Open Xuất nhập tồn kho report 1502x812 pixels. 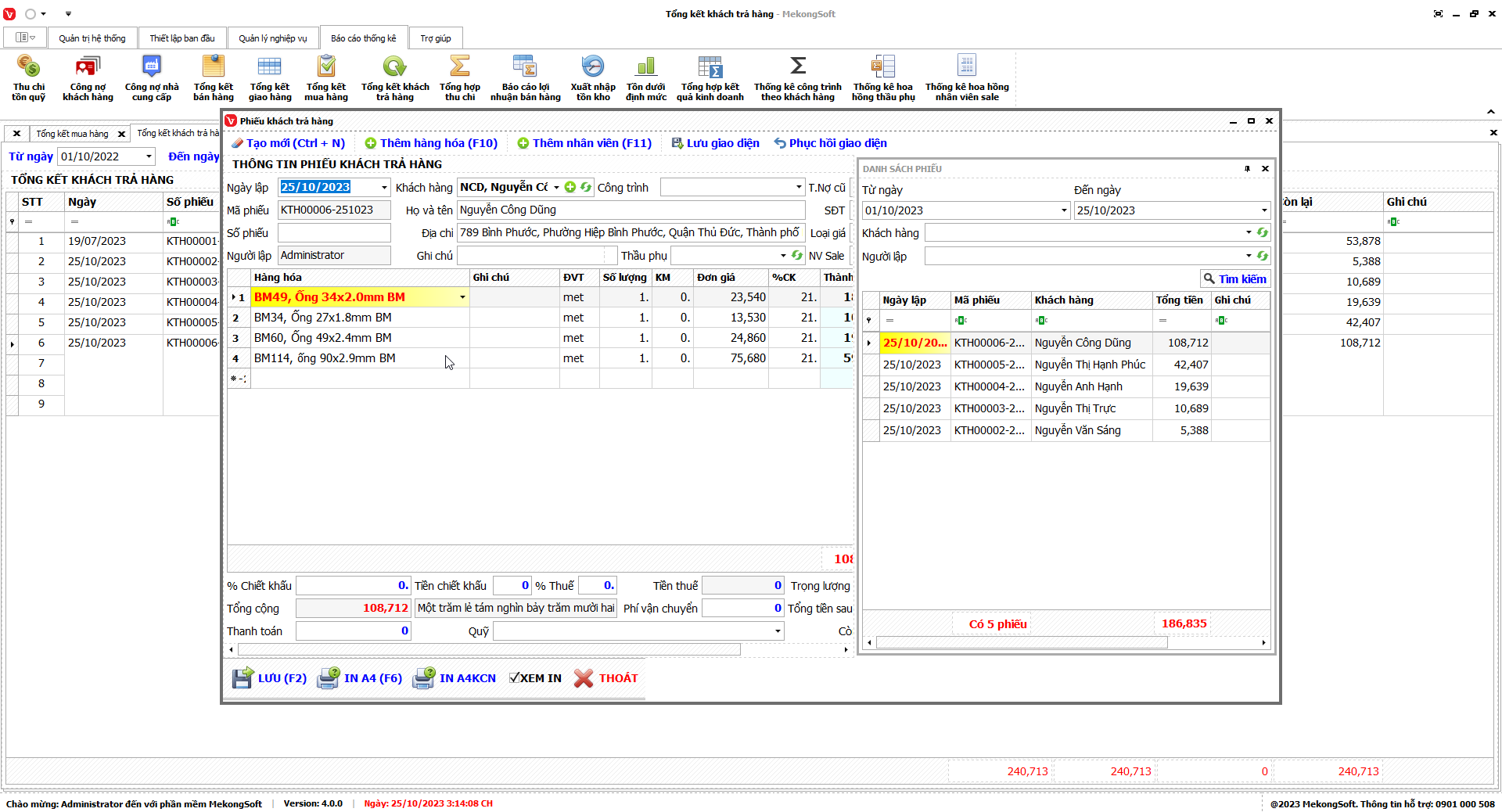592,67
